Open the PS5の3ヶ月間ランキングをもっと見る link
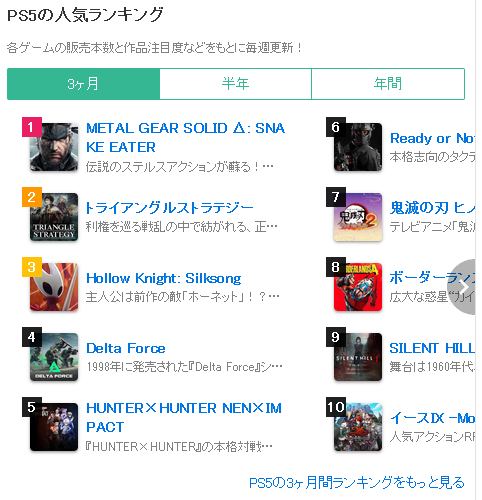The image size is (482, 500). pyautogui.click(x=357, y=482)
